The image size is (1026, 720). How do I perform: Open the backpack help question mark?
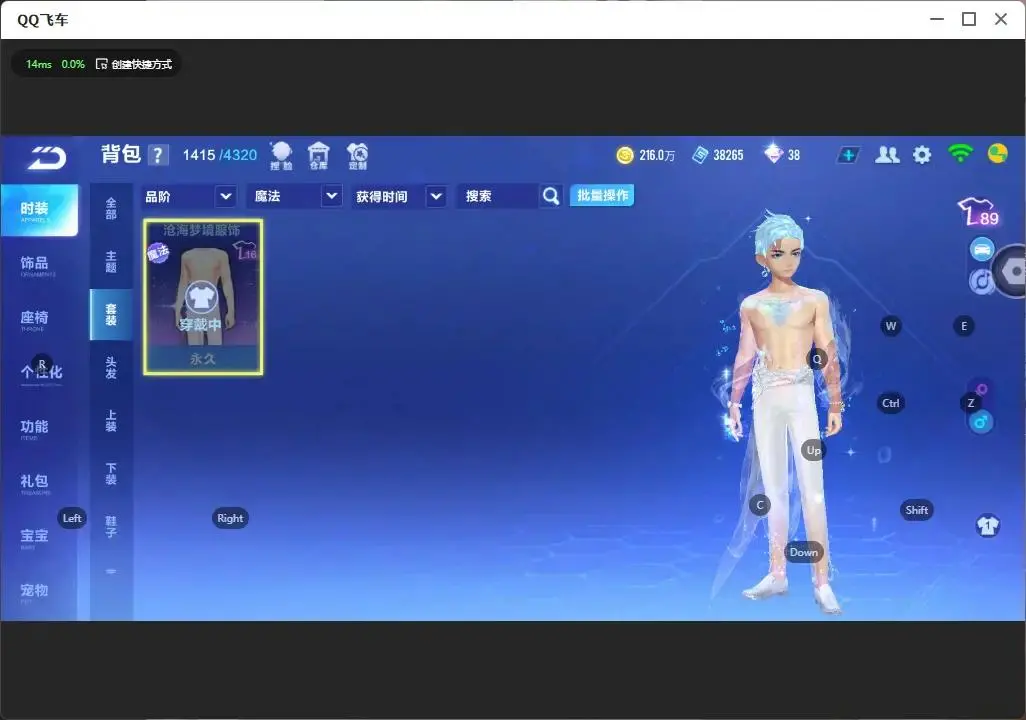157,155
